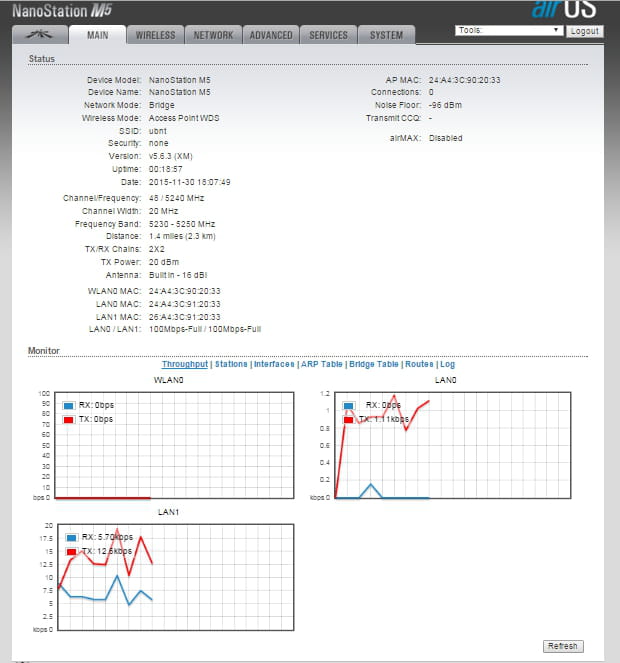The height and width of the screenshot is (663, 620).
Task: Click the WLAN0 throughput graph
Action: [174, 445]
